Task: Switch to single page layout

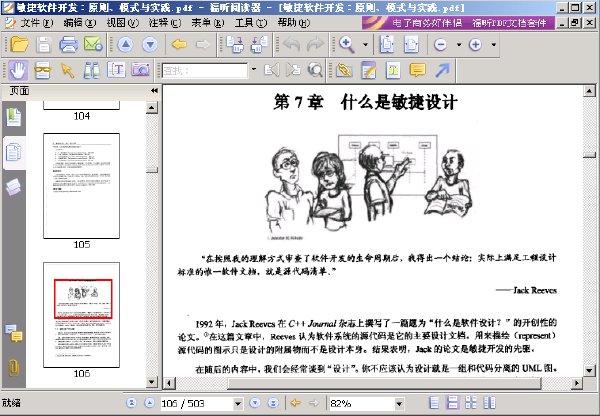Action: tap(434, 403)
